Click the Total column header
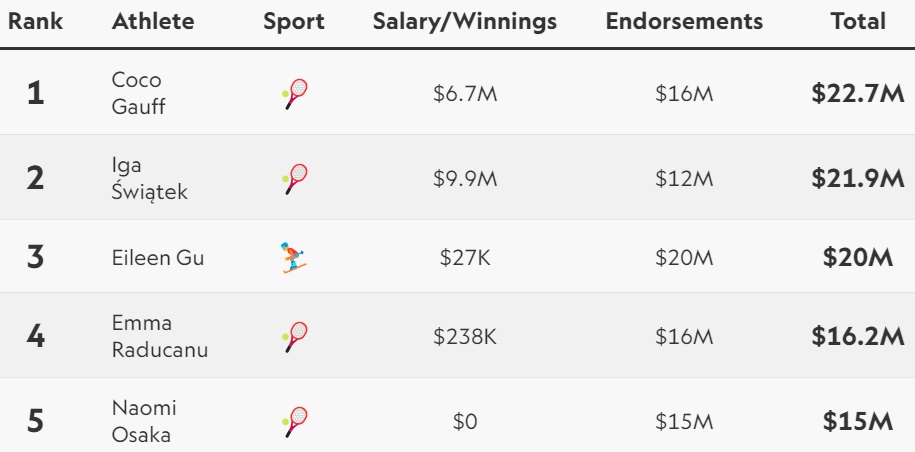The image size is (915, 452). click(858, 22)
